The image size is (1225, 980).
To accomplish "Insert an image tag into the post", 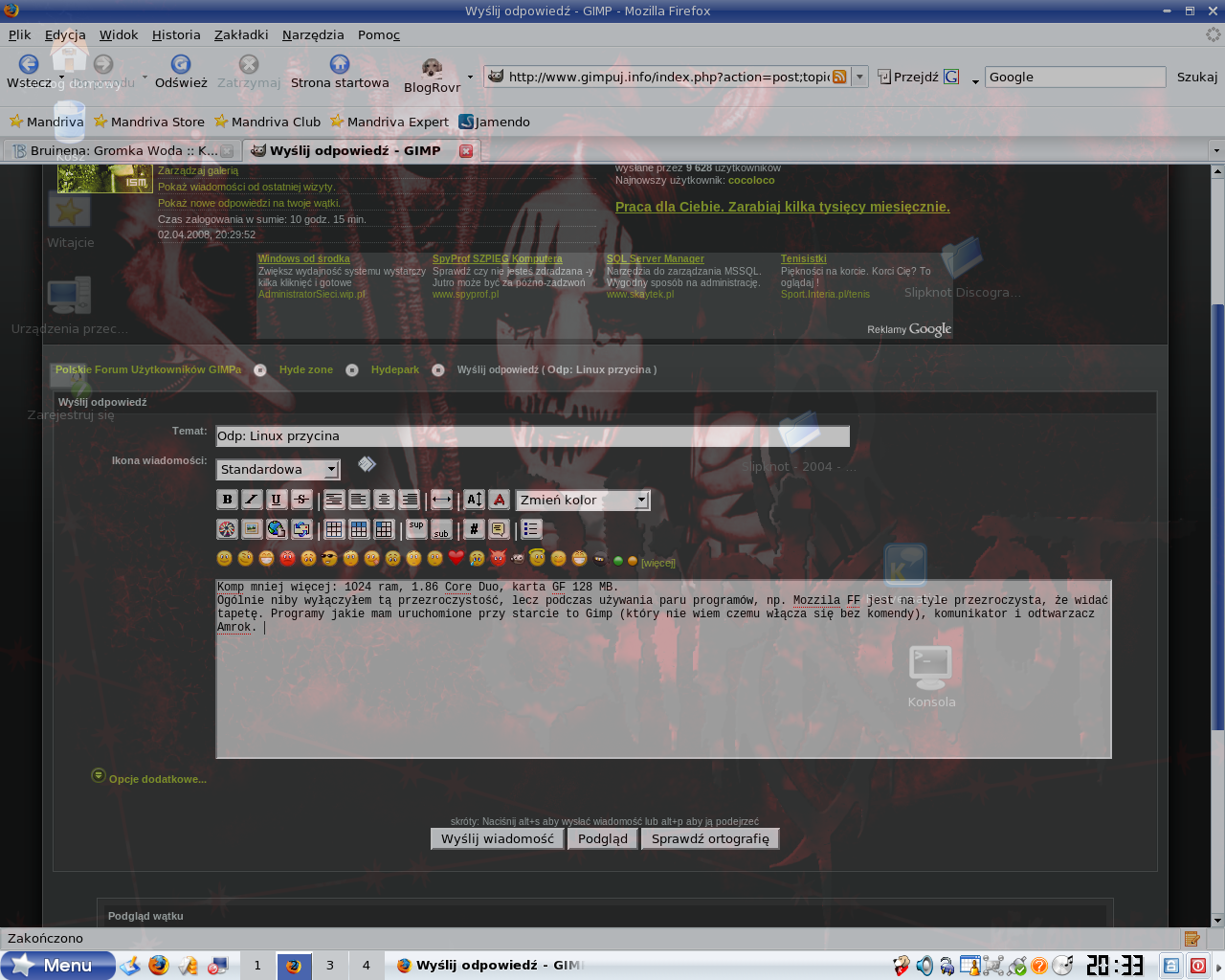I will tap(252, 529).
